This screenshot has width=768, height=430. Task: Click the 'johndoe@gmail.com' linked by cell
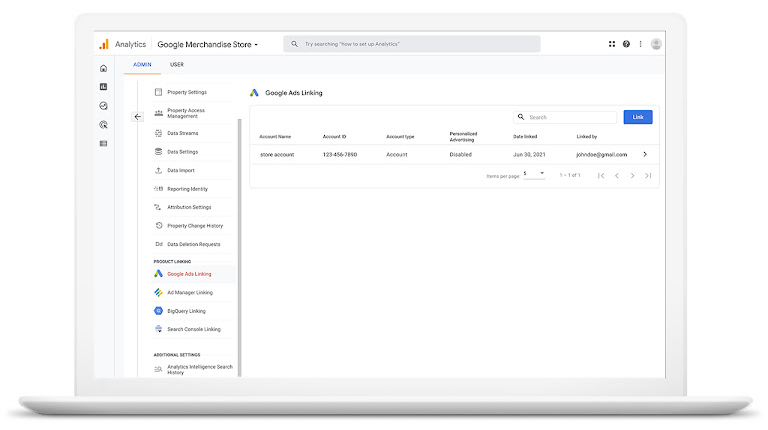tap(601, 155)
